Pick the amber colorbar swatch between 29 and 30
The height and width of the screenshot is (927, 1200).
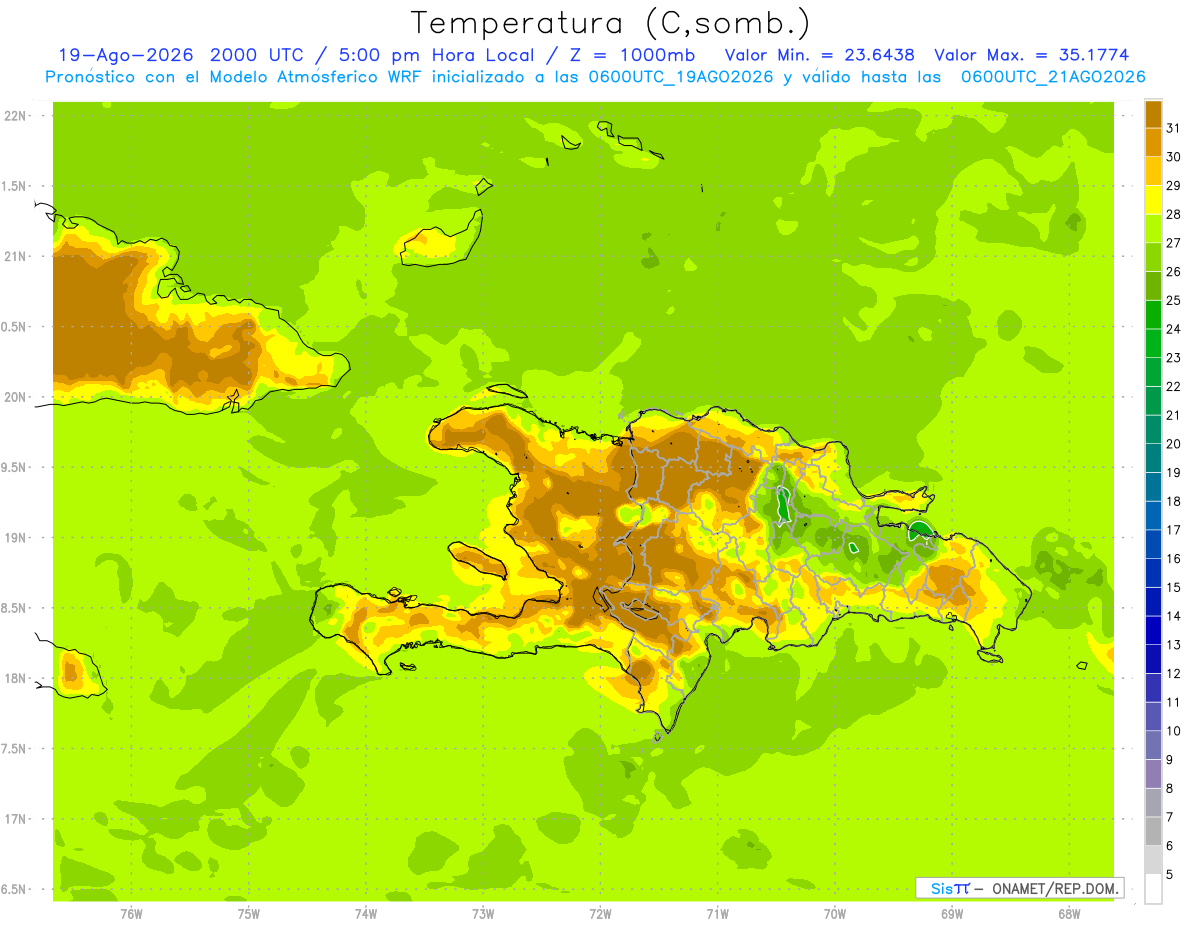pos(1153,171)
